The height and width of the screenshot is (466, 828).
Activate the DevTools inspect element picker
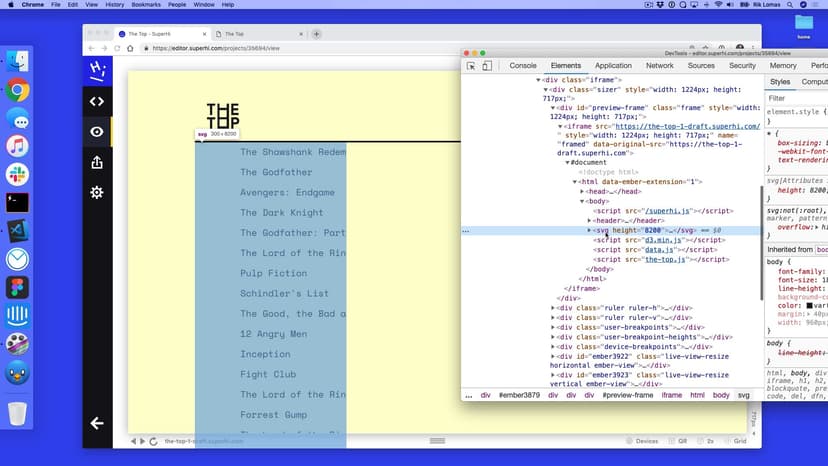point(471,66)
